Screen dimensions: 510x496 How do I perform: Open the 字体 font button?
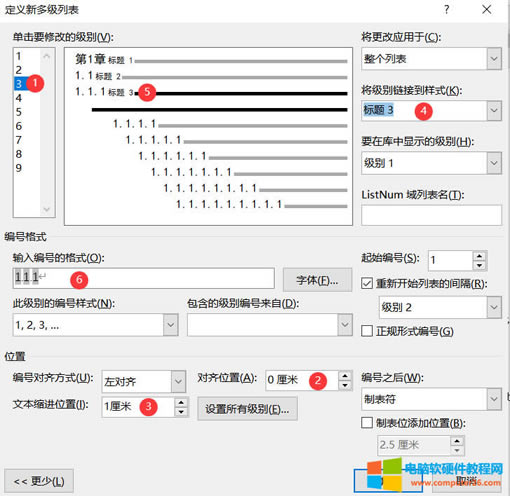click(317, 280)
